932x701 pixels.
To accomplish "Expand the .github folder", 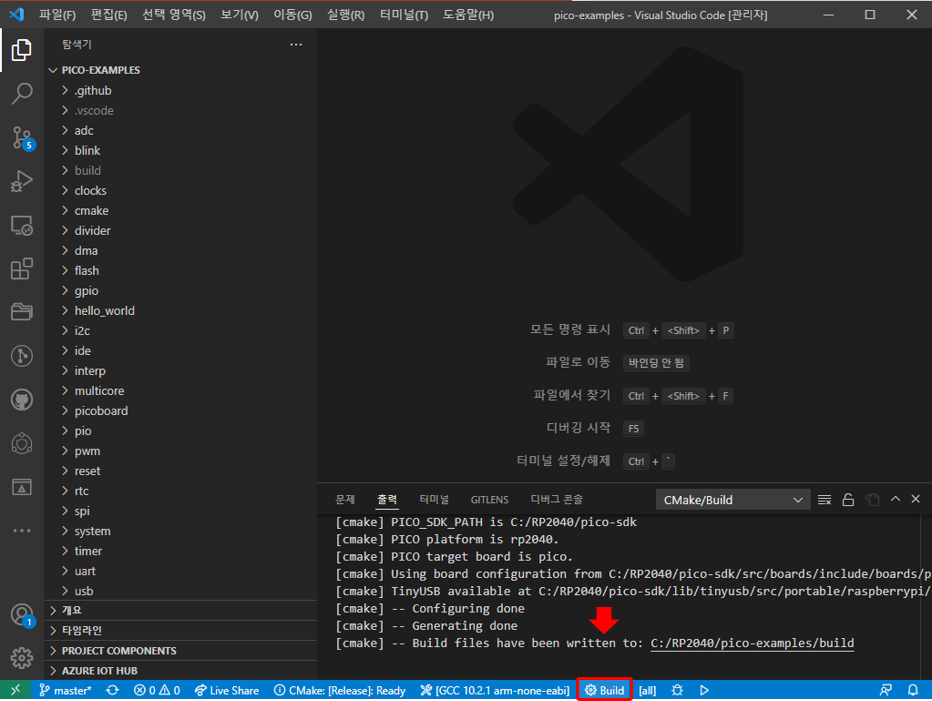I will tap(181, 90).
